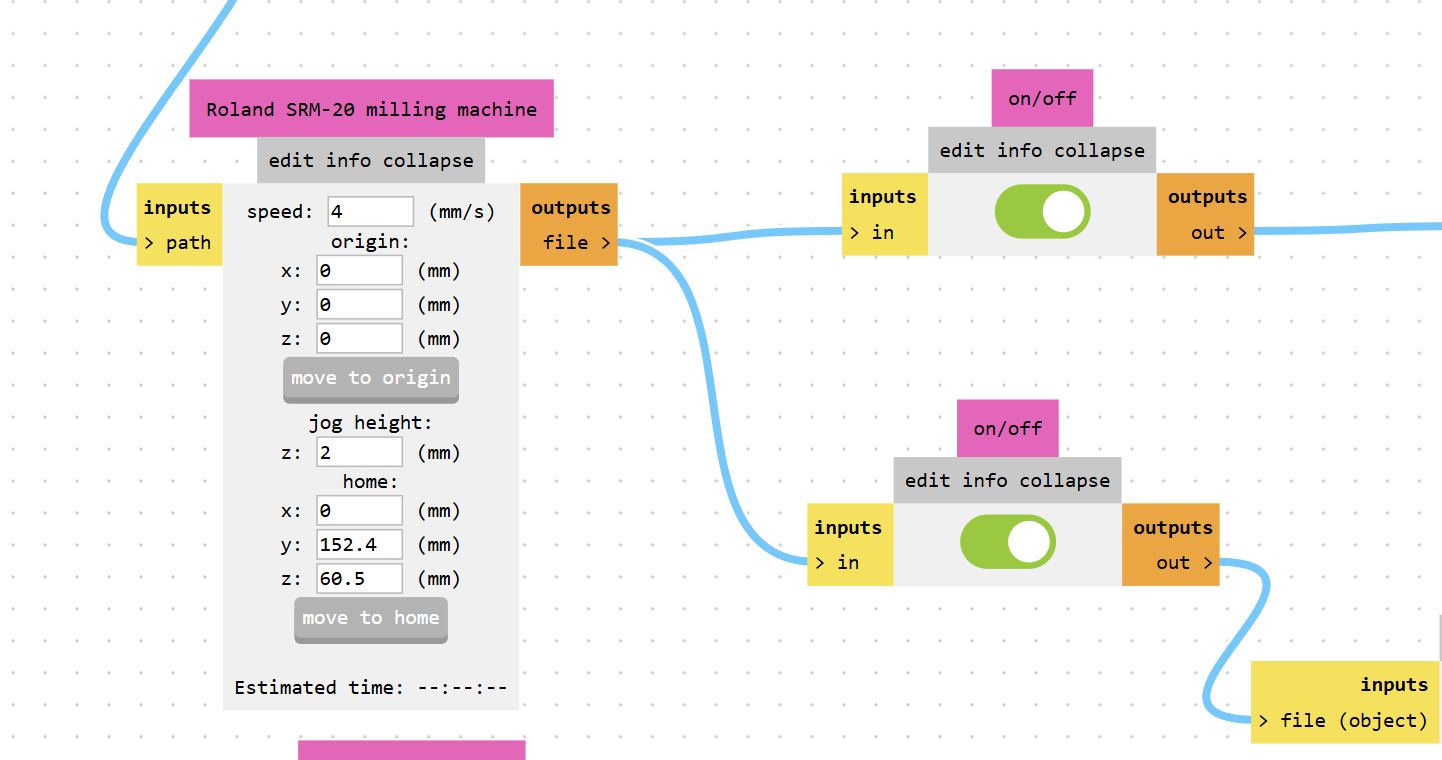Click the "speed:" label
This screenshot has width=1442, height=760.
(x=280, y=212)
